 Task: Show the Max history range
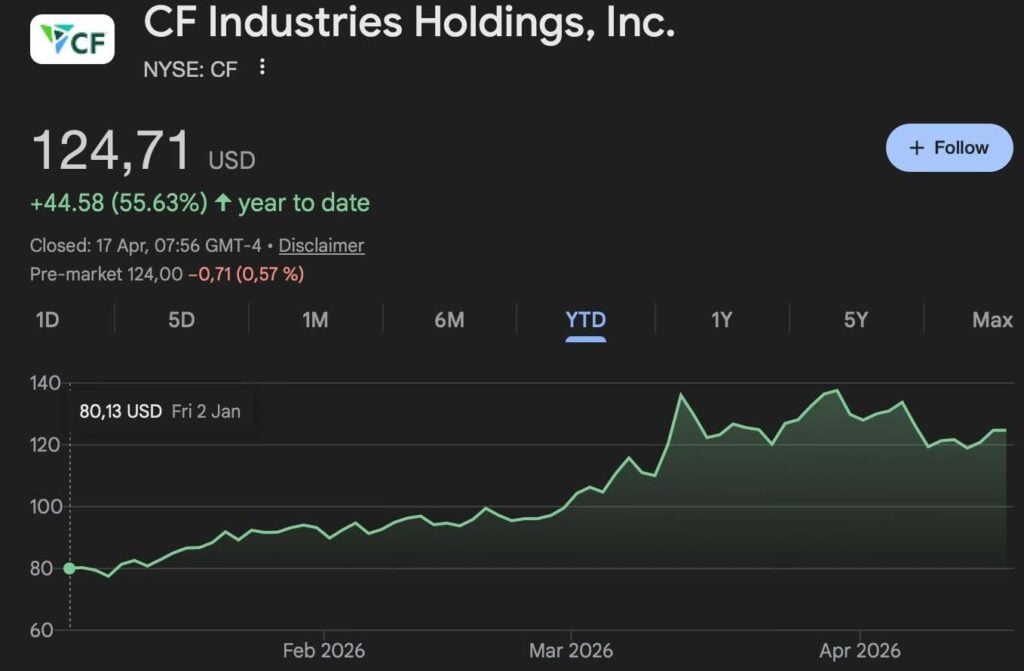[x=992, y=320]
